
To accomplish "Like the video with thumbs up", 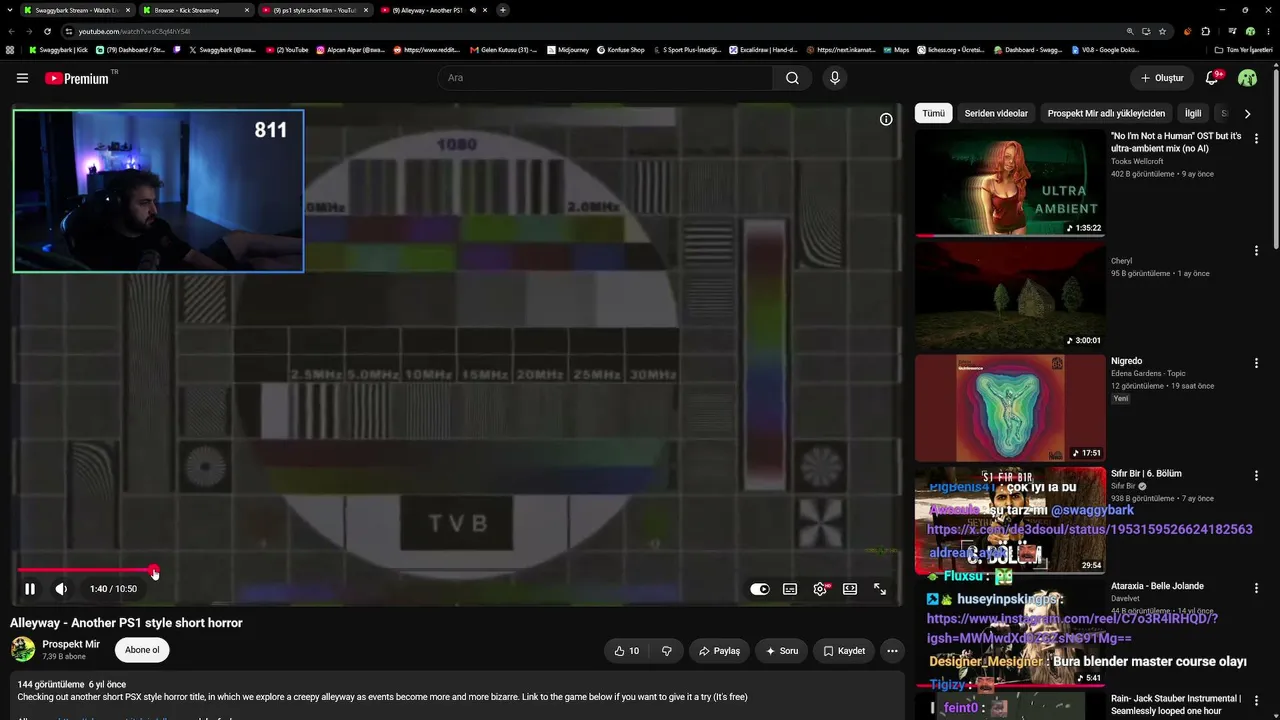I will pyautogui.click(x=627, y=651).
